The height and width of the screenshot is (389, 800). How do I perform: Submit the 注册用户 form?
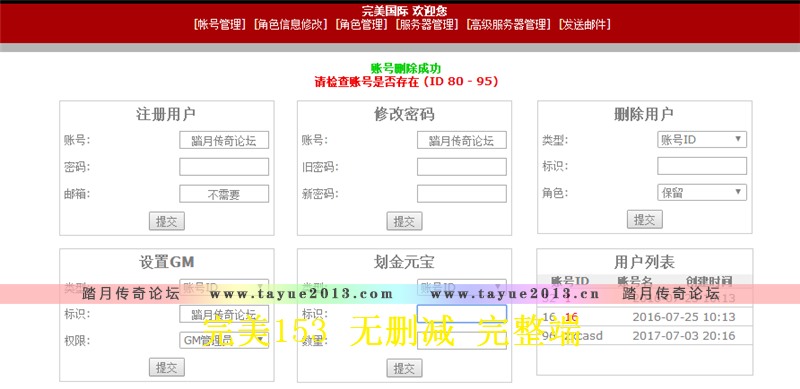[x=167, y=221]
